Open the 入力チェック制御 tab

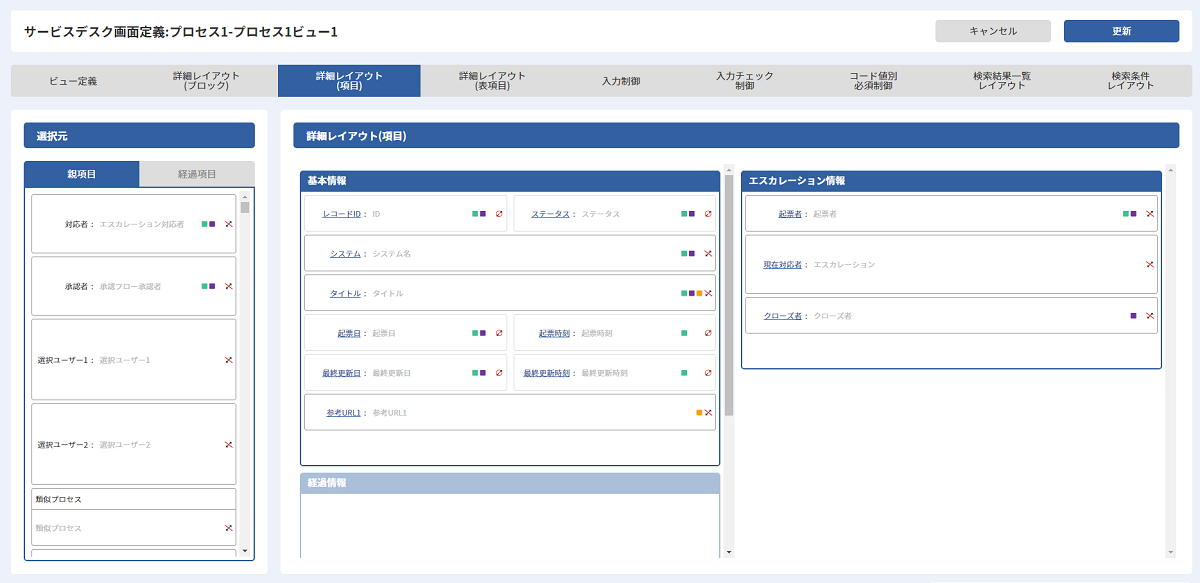click(x=745, y=81)
